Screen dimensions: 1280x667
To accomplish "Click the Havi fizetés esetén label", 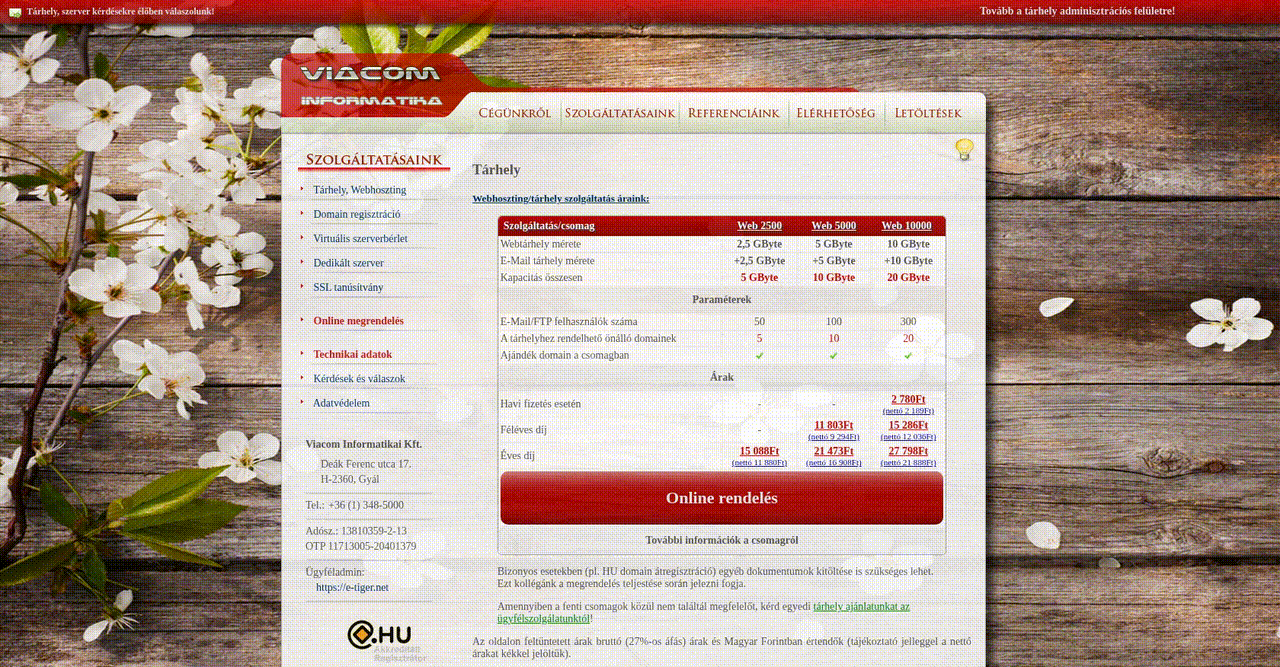I will click(x=540, y=404).
